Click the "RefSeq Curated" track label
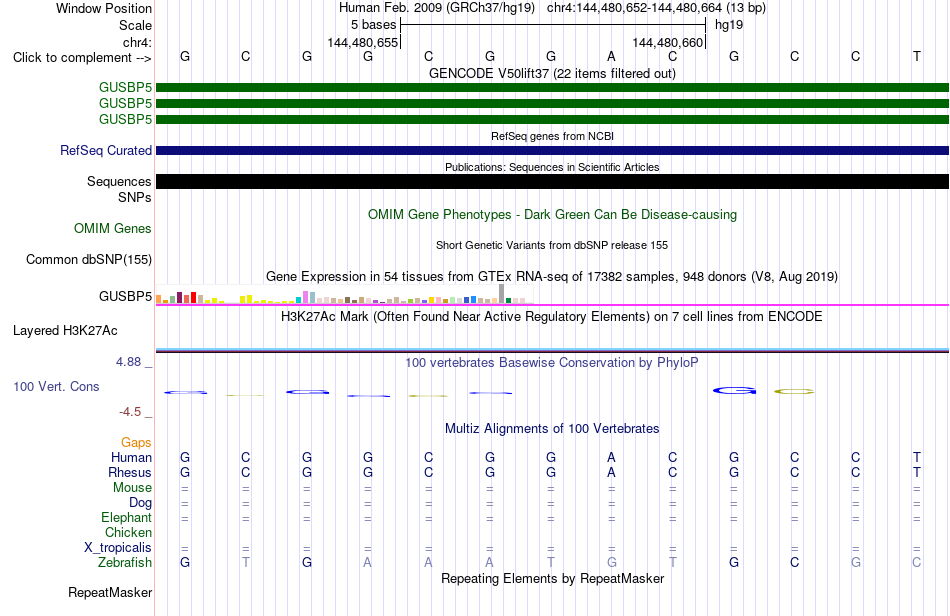 pyautogui.click(x=106, y=150)
